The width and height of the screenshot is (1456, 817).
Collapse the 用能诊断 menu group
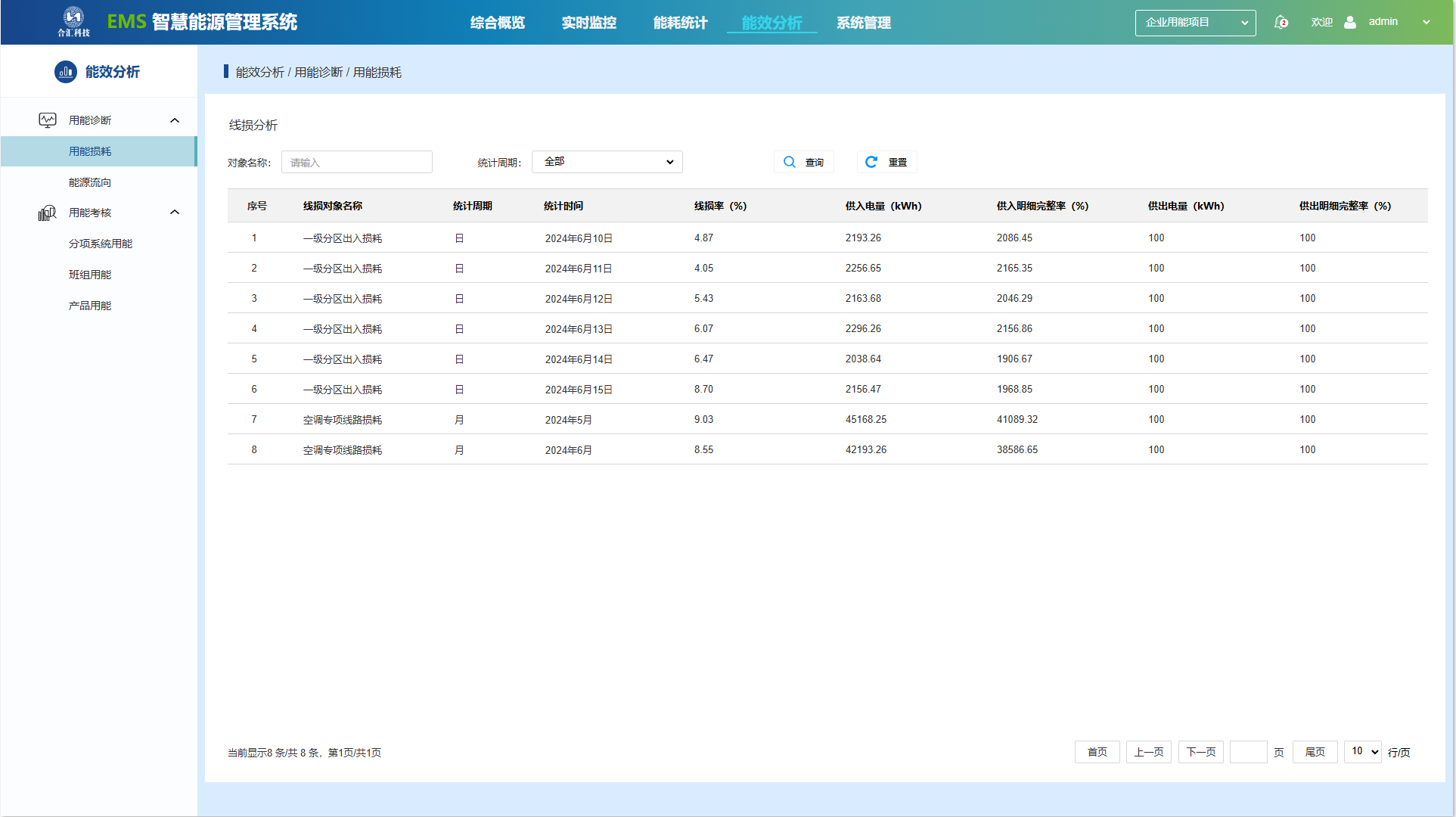(x=175, y=120)
